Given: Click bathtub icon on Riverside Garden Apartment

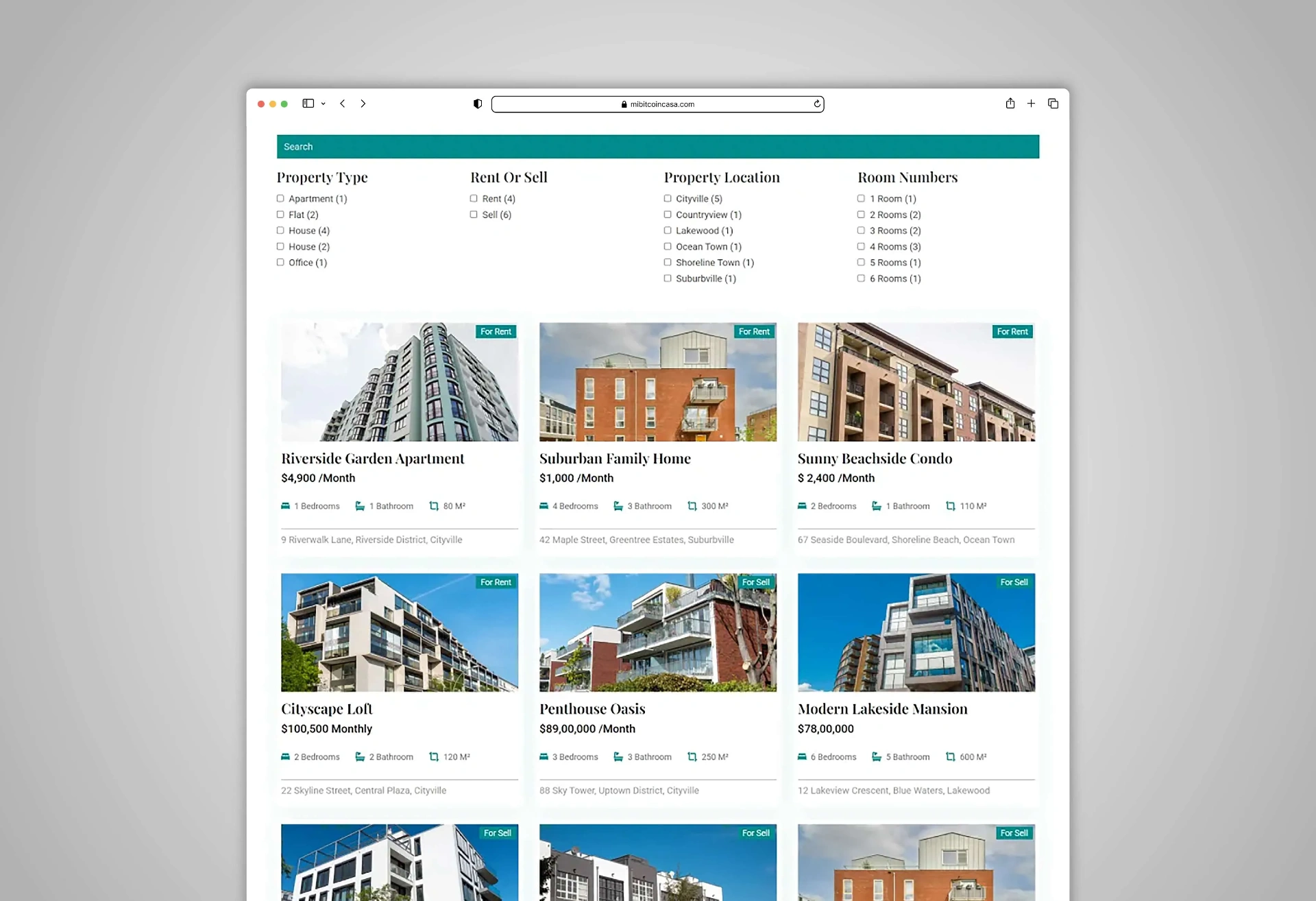Looking at the screenshot, I should [360, 506].
